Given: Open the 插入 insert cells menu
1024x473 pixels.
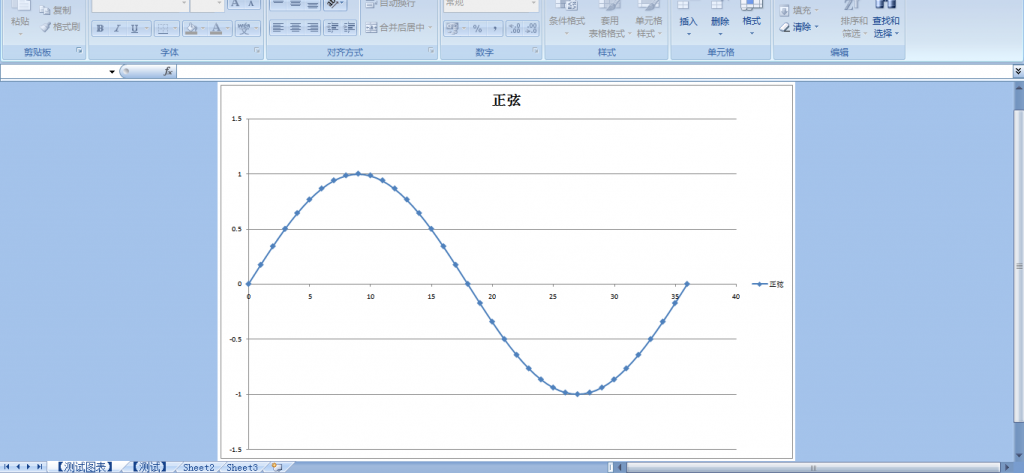Looking at the screenshot, I should pos(688,18).
